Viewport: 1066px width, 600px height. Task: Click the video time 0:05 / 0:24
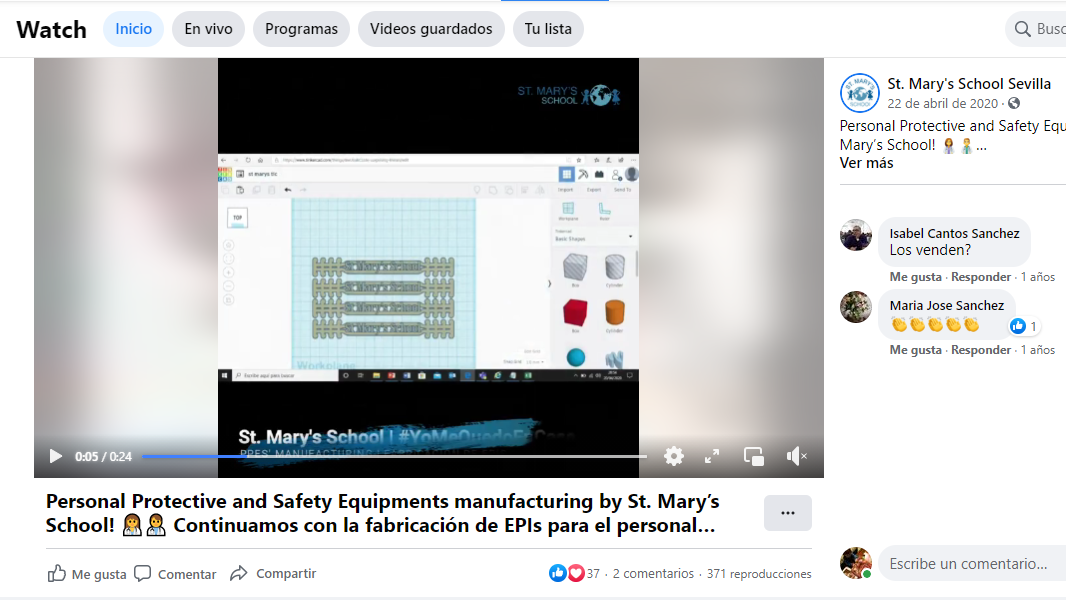[103, 457]
